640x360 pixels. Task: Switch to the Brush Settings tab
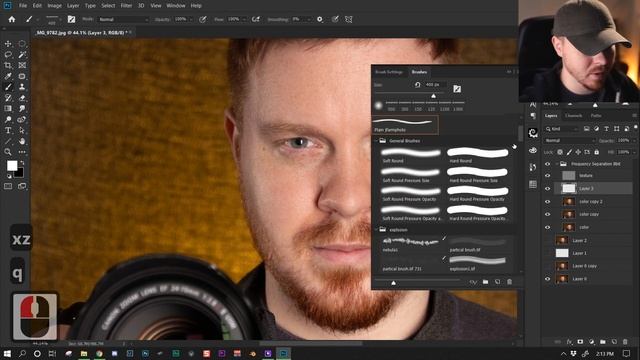(x=389, y=72)
